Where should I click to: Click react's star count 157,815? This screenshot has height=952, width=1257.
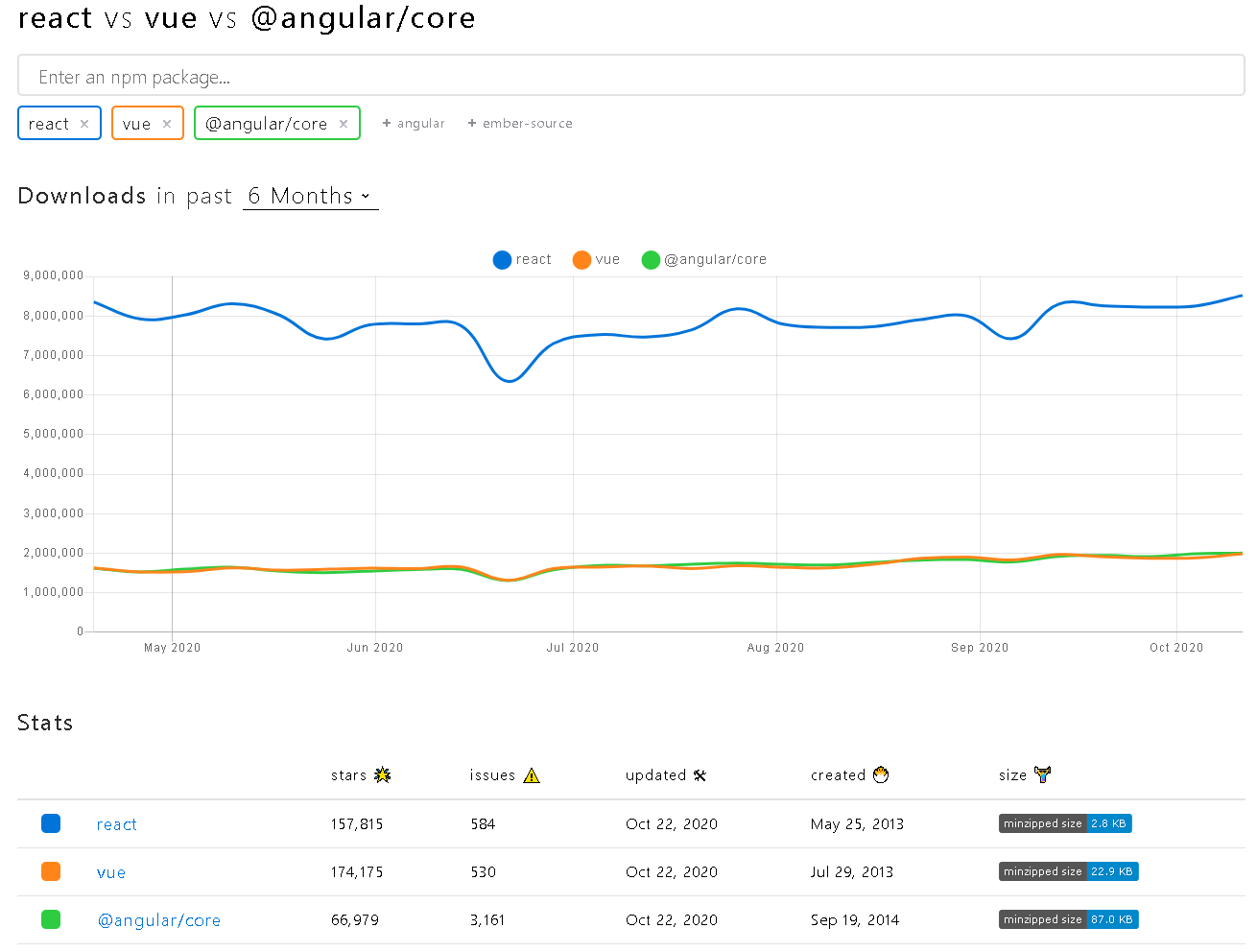pyautogui.click(x=357, y=824)
